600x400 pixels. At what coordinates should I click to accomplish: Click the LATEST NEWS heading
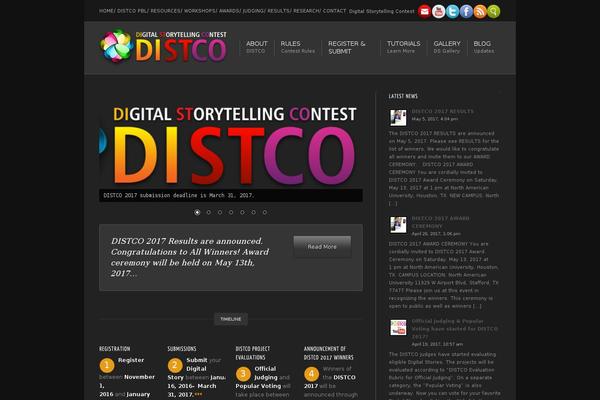tap(403, 96)
